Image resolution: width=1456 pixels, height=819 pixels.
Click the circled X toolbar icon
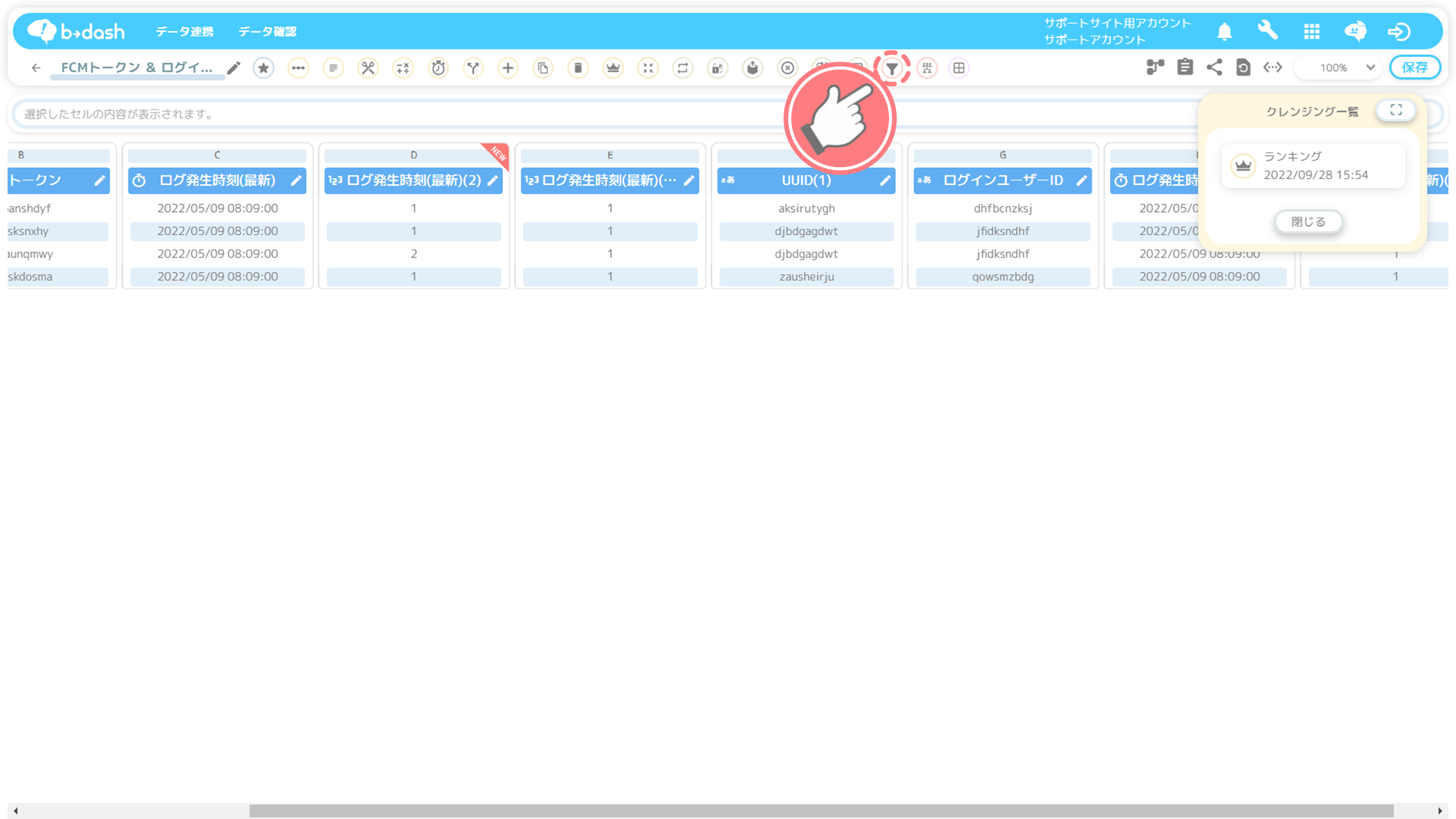coord(787,68)
